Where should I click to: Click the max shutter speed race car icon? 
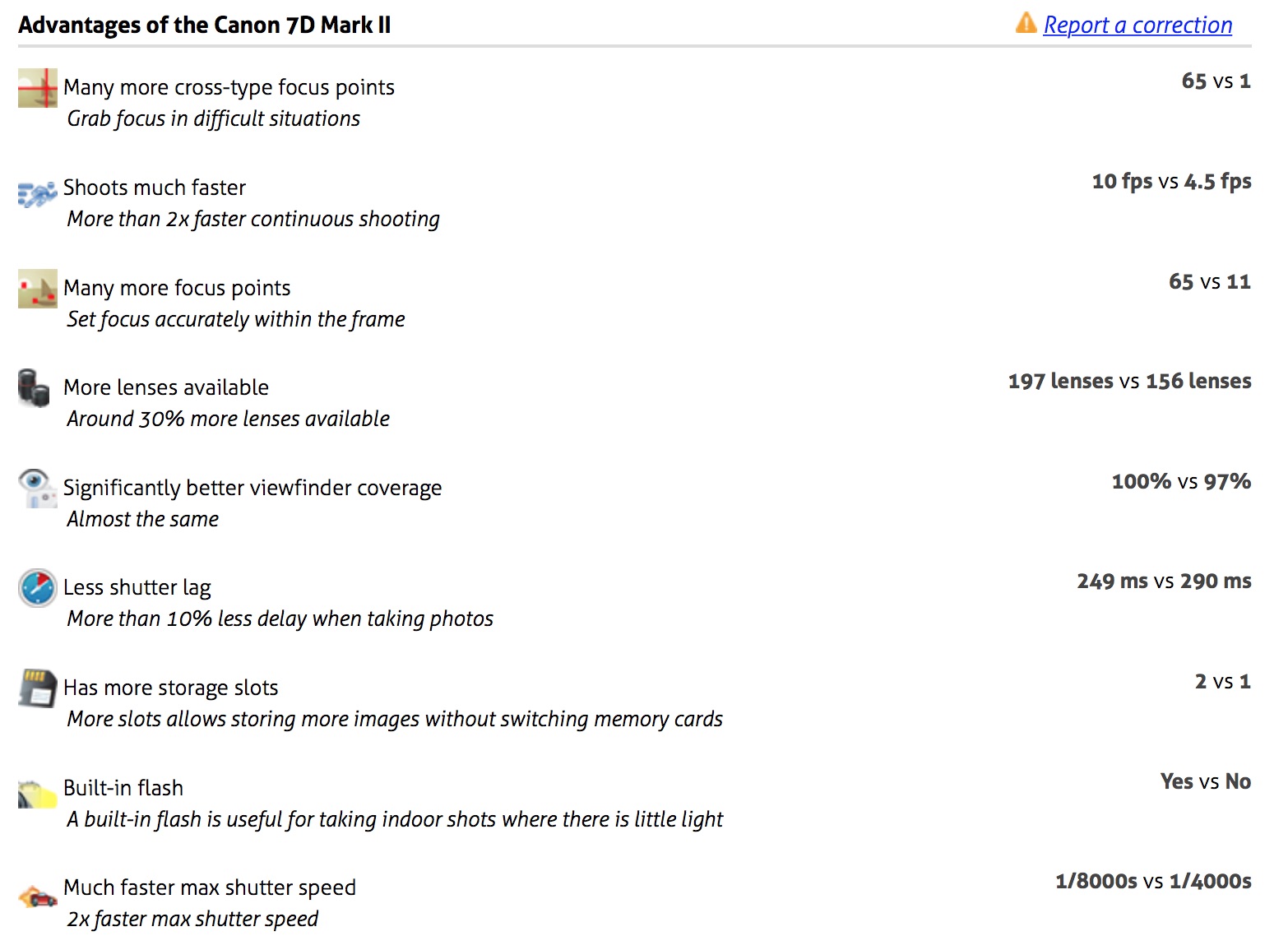[x=38, y=896]
